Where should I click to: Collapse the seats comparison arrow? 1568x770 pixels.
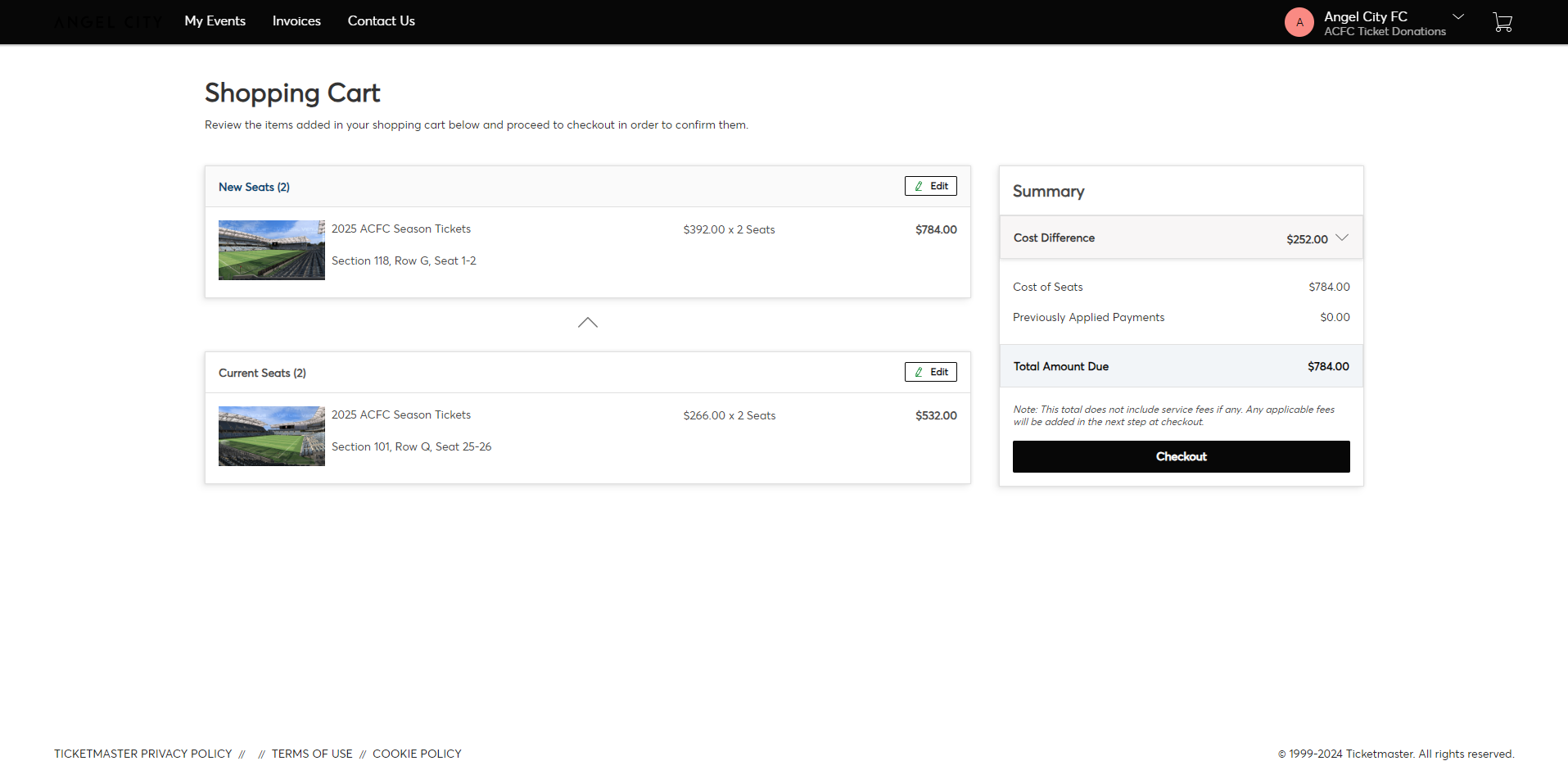(x=588, y=323)
